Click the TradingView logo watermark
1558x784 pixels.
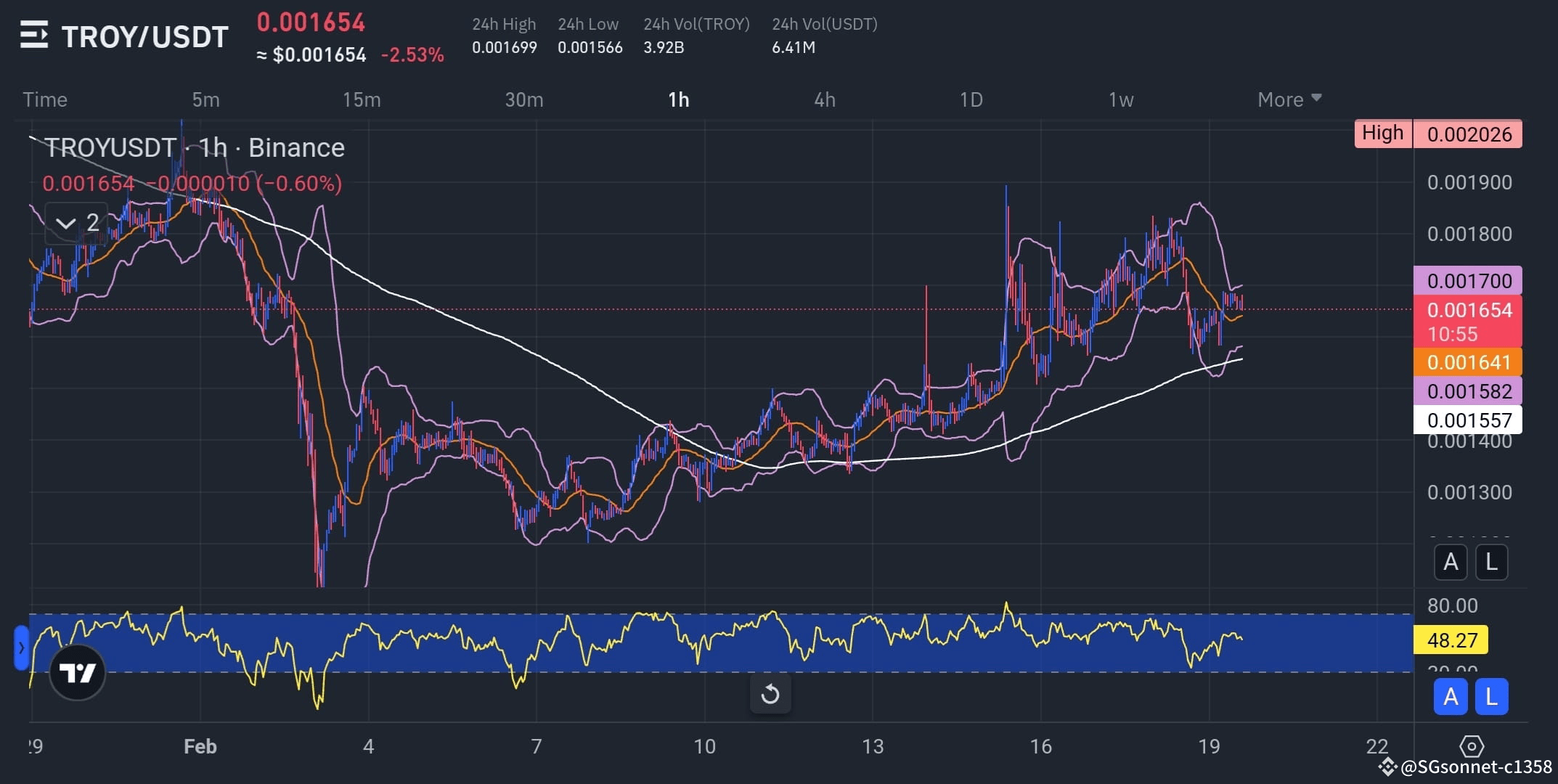pos(76,671)
